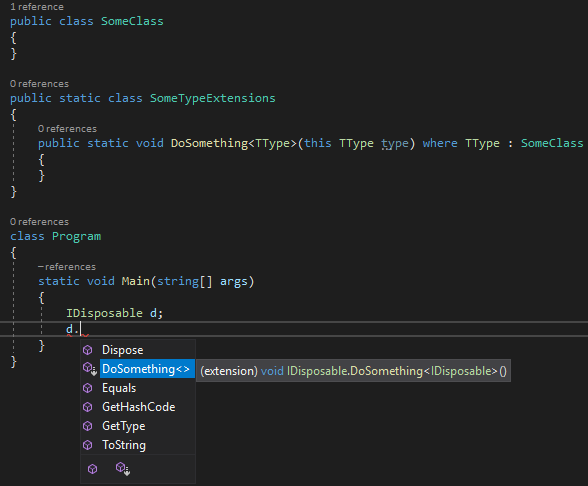Toggle the extension methods filter in IntelliSense footer
This screenshot has height=486, width=588.
pyautogui.click(x=123, y=469)
